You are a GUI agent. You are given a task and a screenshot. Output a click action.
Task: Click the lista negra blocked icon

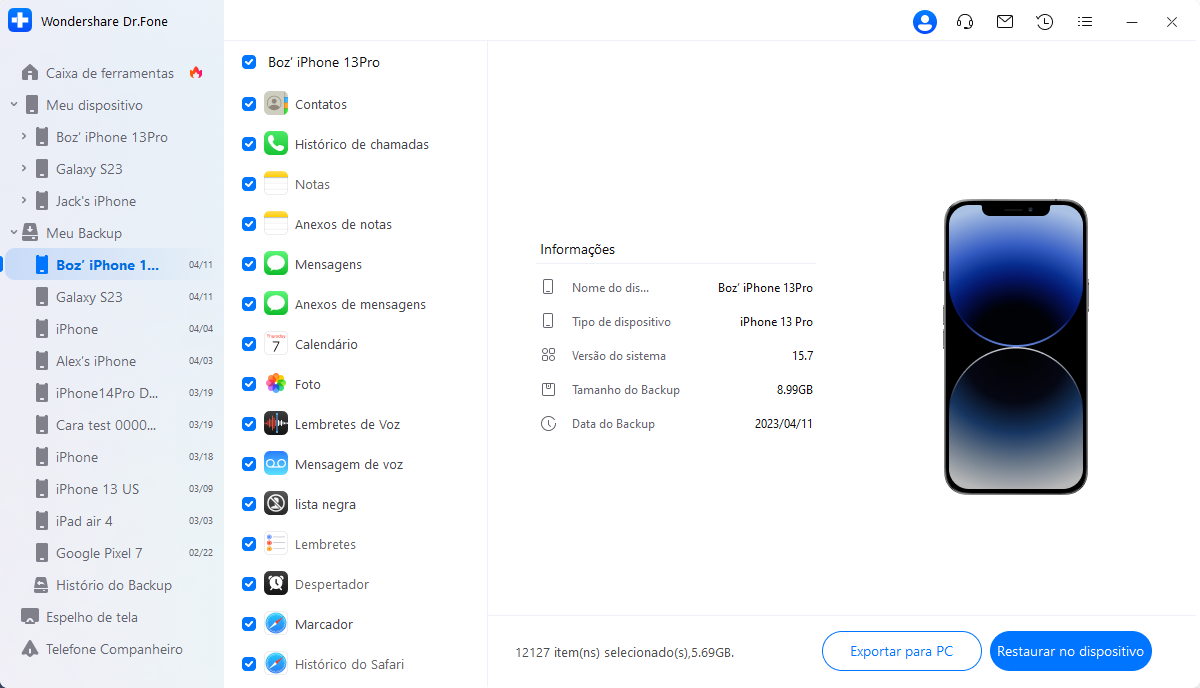click(276, 504)
